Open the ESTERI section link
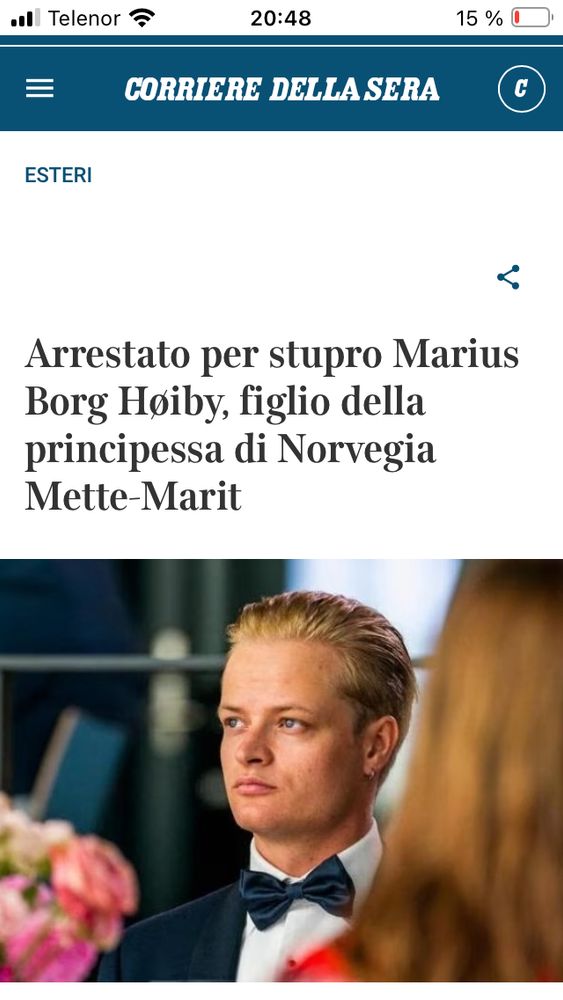563x1000 pixels. point(58,175)
